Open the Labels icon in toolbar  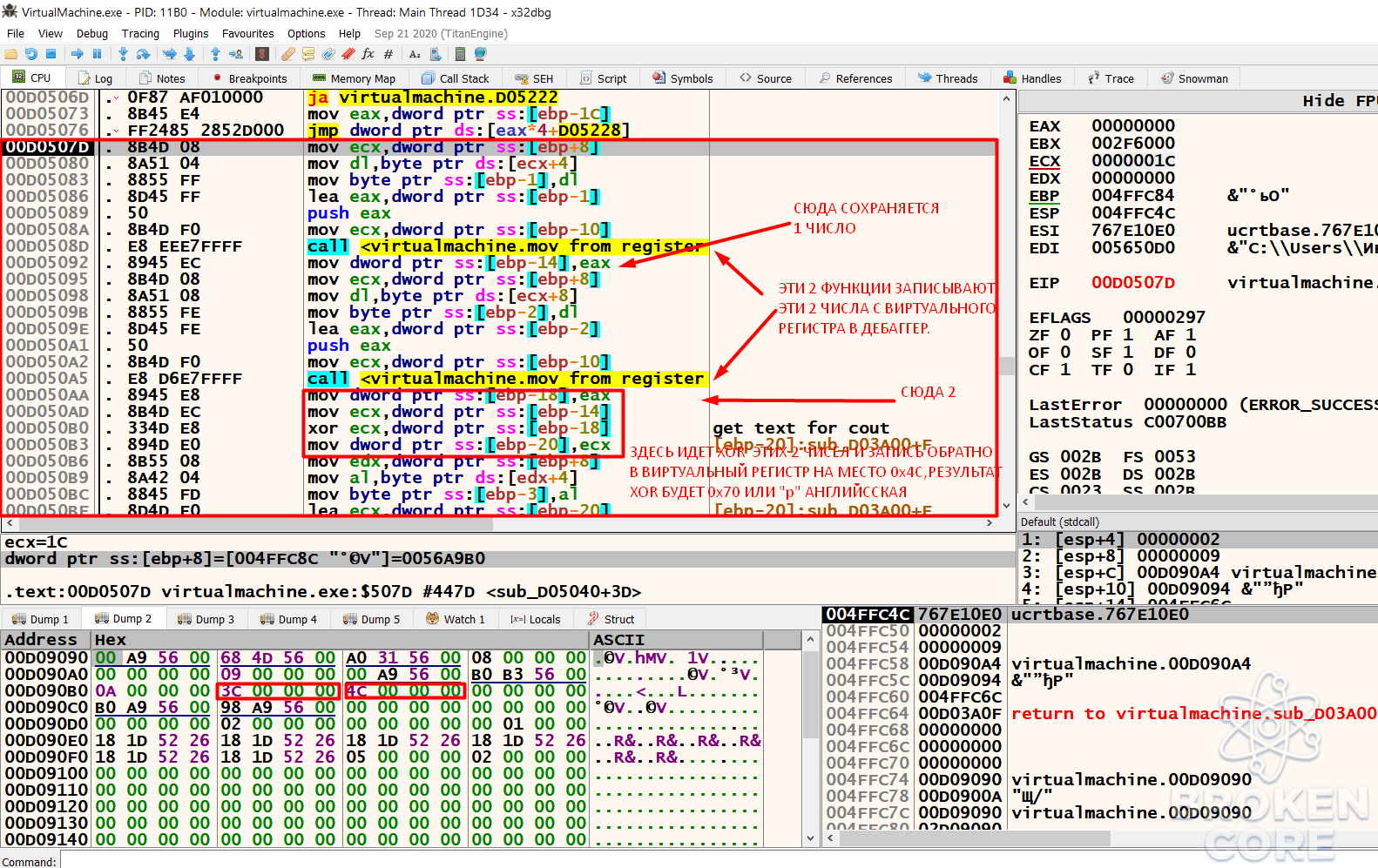click(328, 54)
